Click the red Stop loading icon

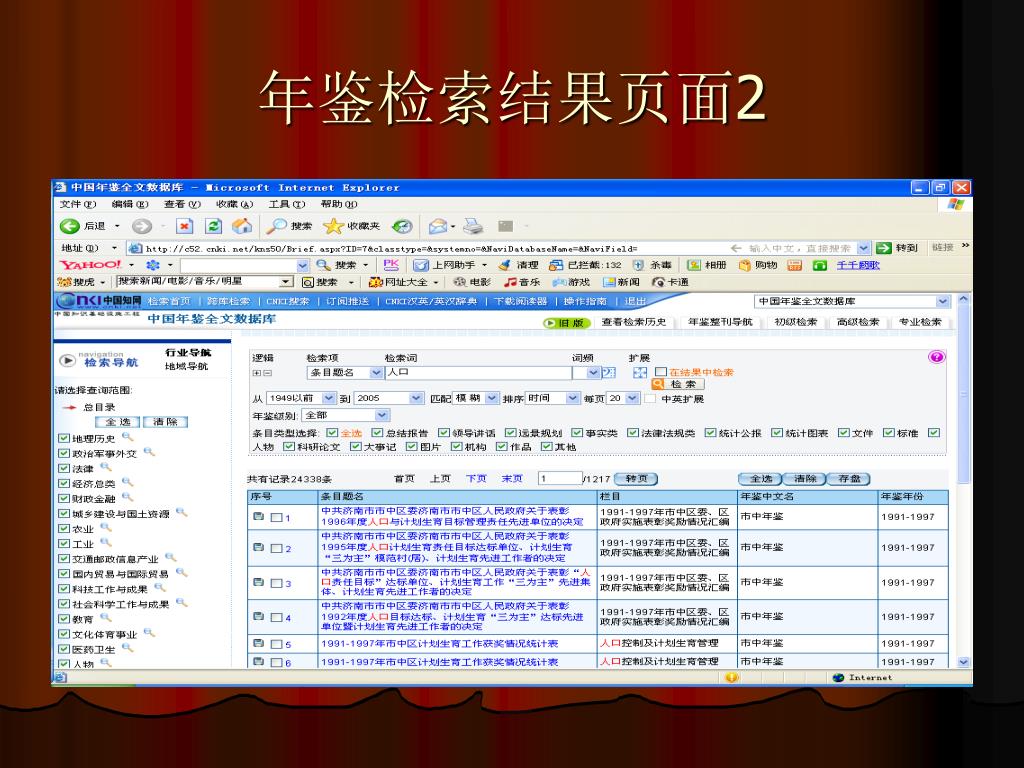click(185, 227)
